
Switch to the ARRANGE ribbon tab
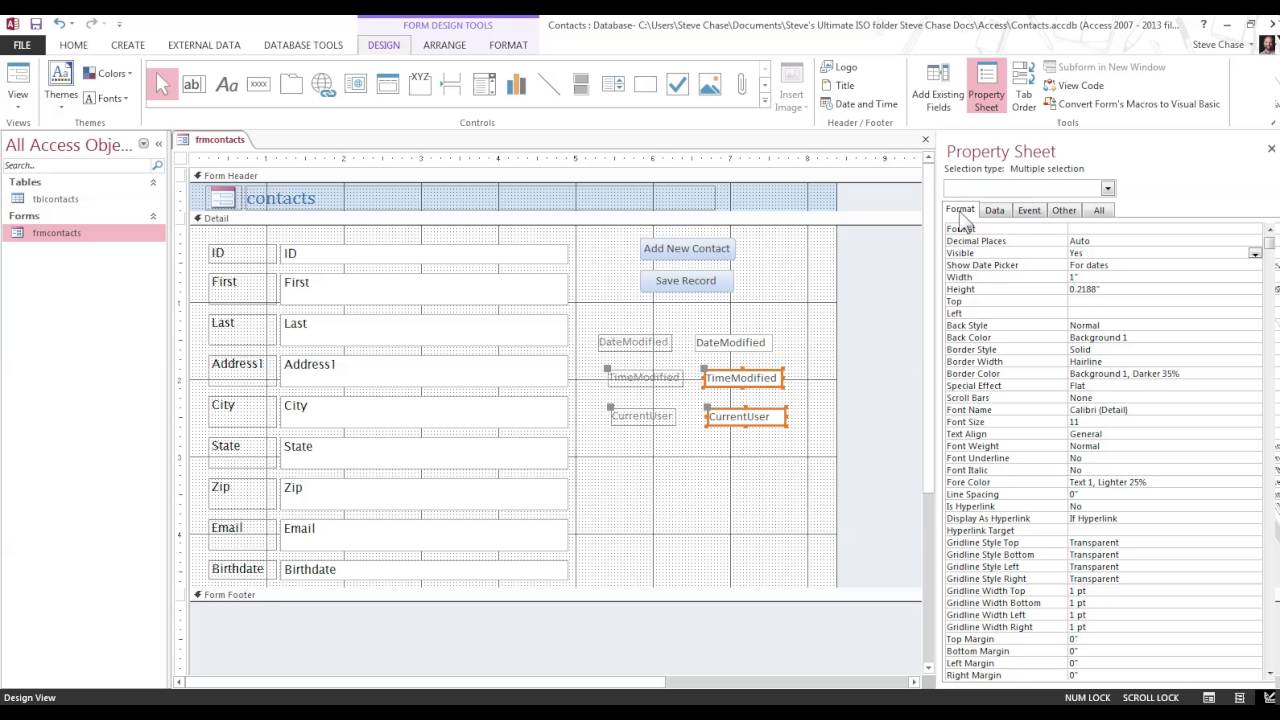click(x=445, y=45)
